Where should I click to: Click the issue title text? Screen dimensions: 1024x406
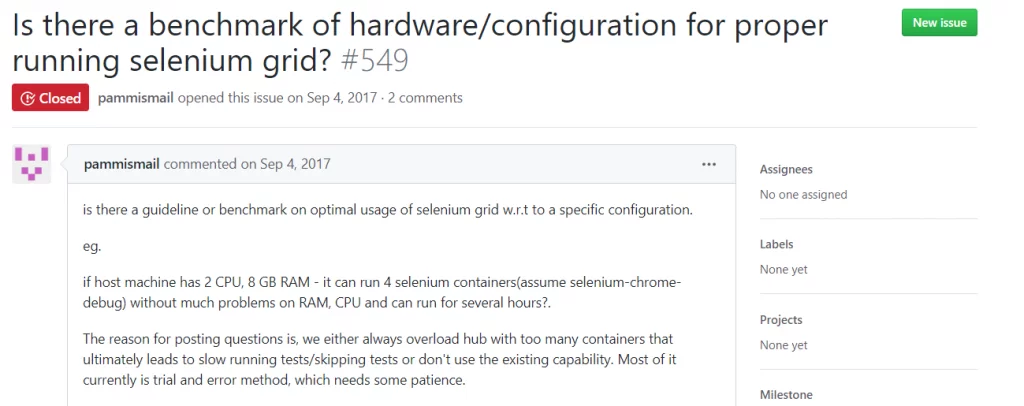pos(420,43)
